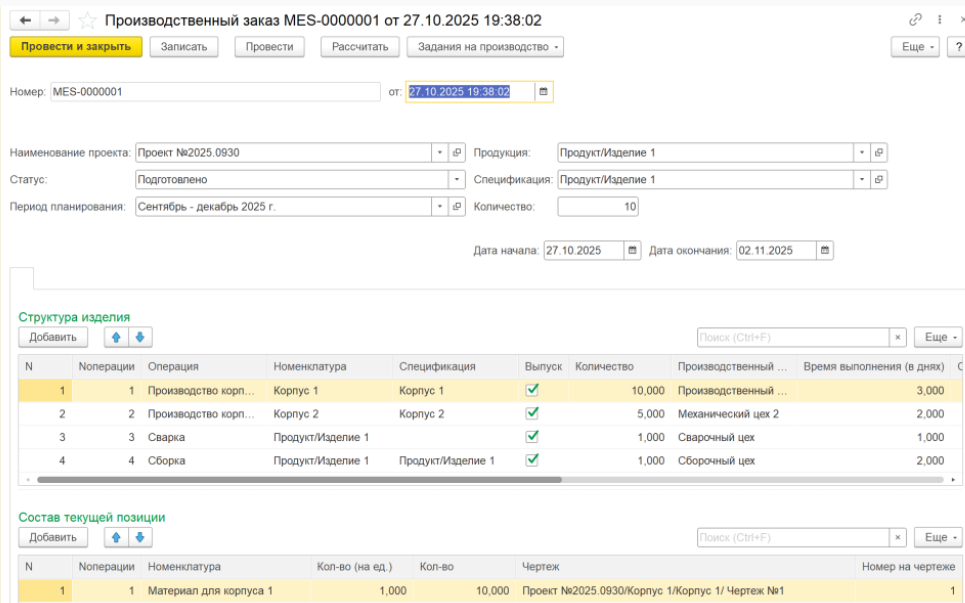Select the Механический цех 2 cell
Screen dimensions: 965x603
point(734,414)
